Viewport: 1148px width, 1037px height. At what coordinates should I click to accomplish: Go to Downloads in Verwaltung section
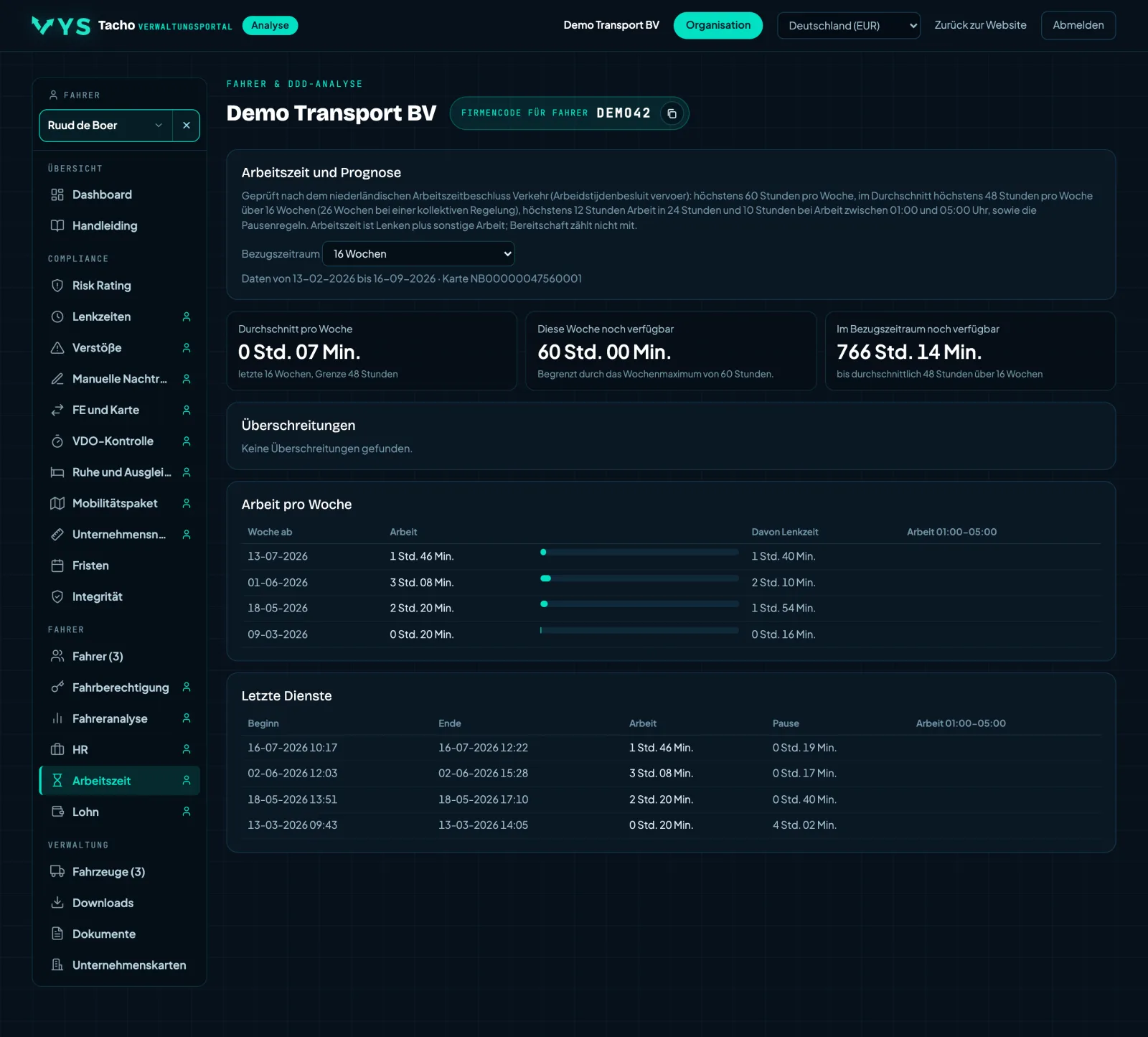point(119,903)
